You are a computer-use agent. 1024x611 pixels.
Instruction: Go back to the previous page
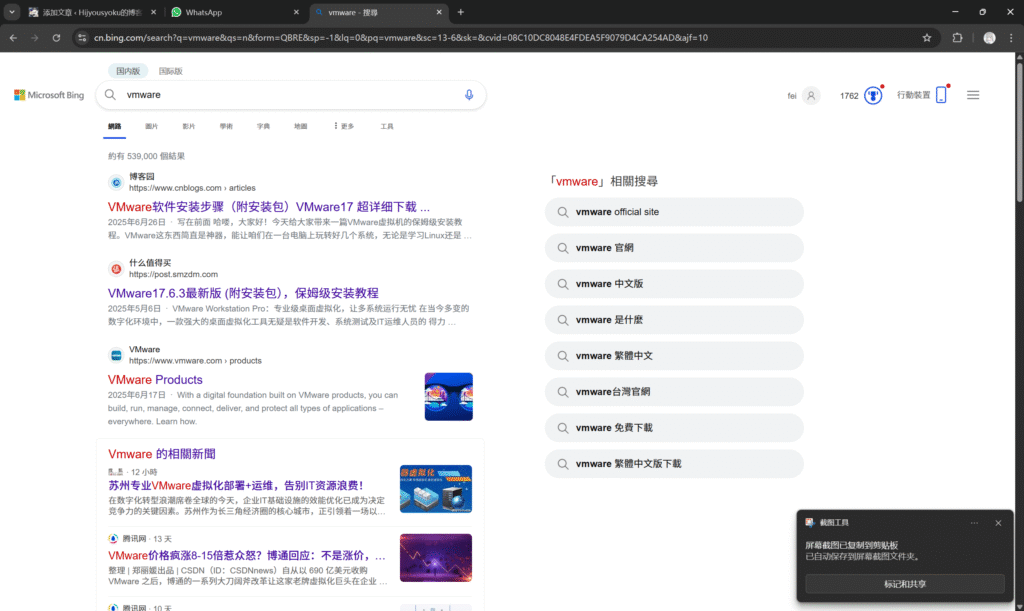click(x=13, y=38)
